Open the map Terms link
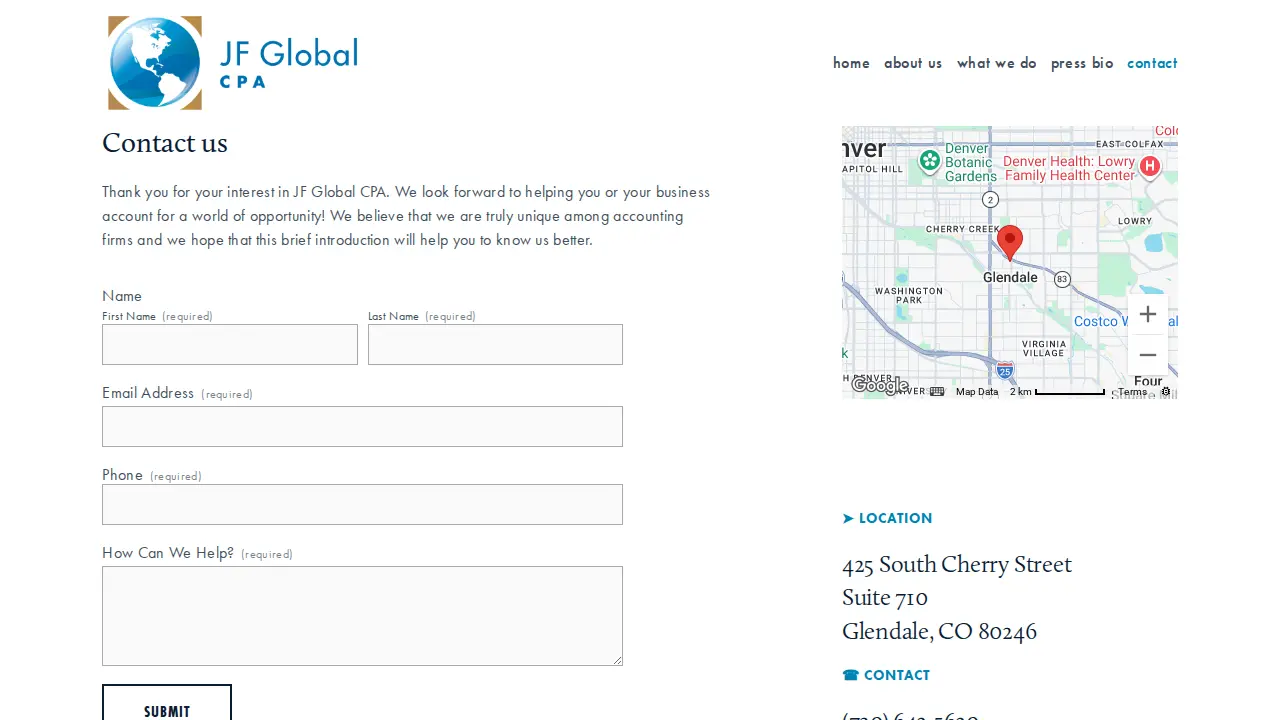This screenshot has height=720, width=1280. (1132, 392)
